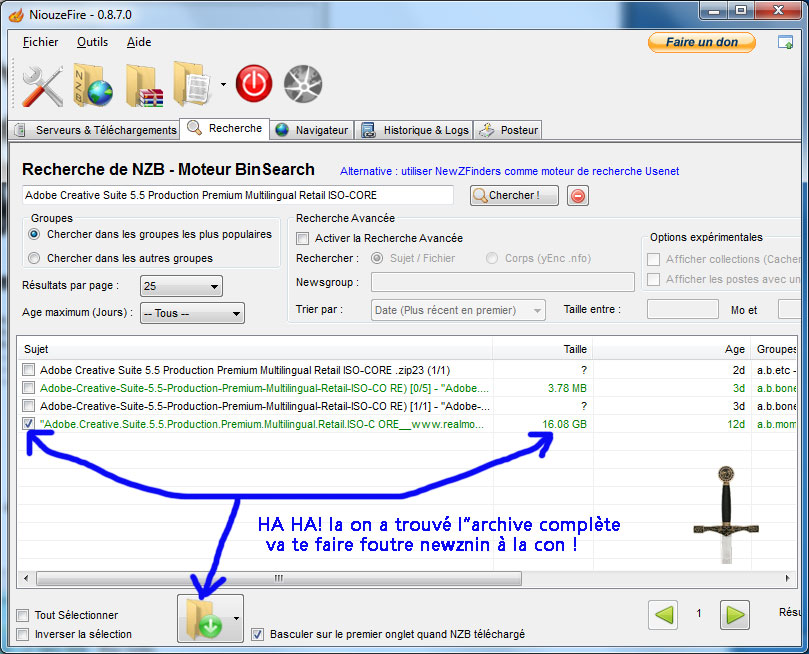
Task: Click the Faire un don button
Action: pyautogui.click(x=702, y=42)
